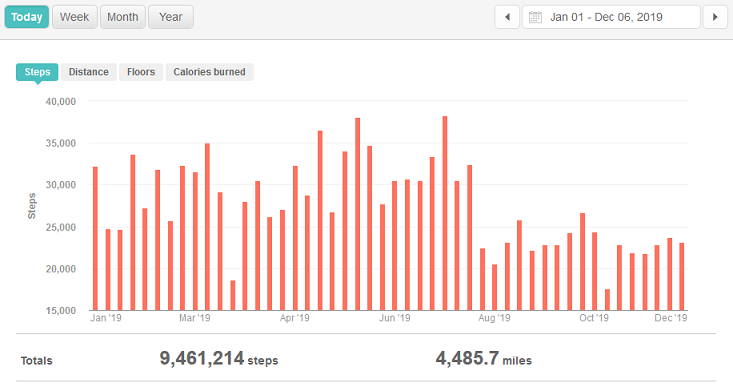Click the Mar '19 axis label

coord(194,318)
